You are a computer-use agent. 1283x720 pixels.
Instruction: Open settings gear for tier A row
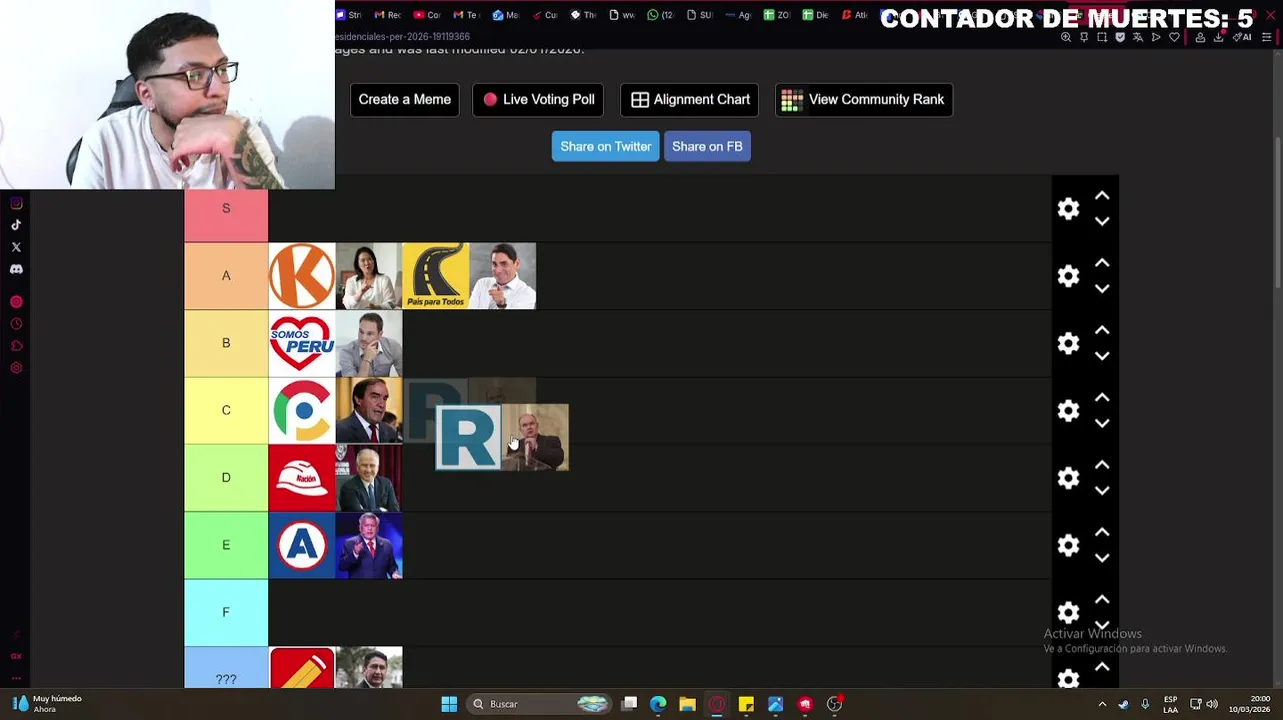pos(1068,276)
